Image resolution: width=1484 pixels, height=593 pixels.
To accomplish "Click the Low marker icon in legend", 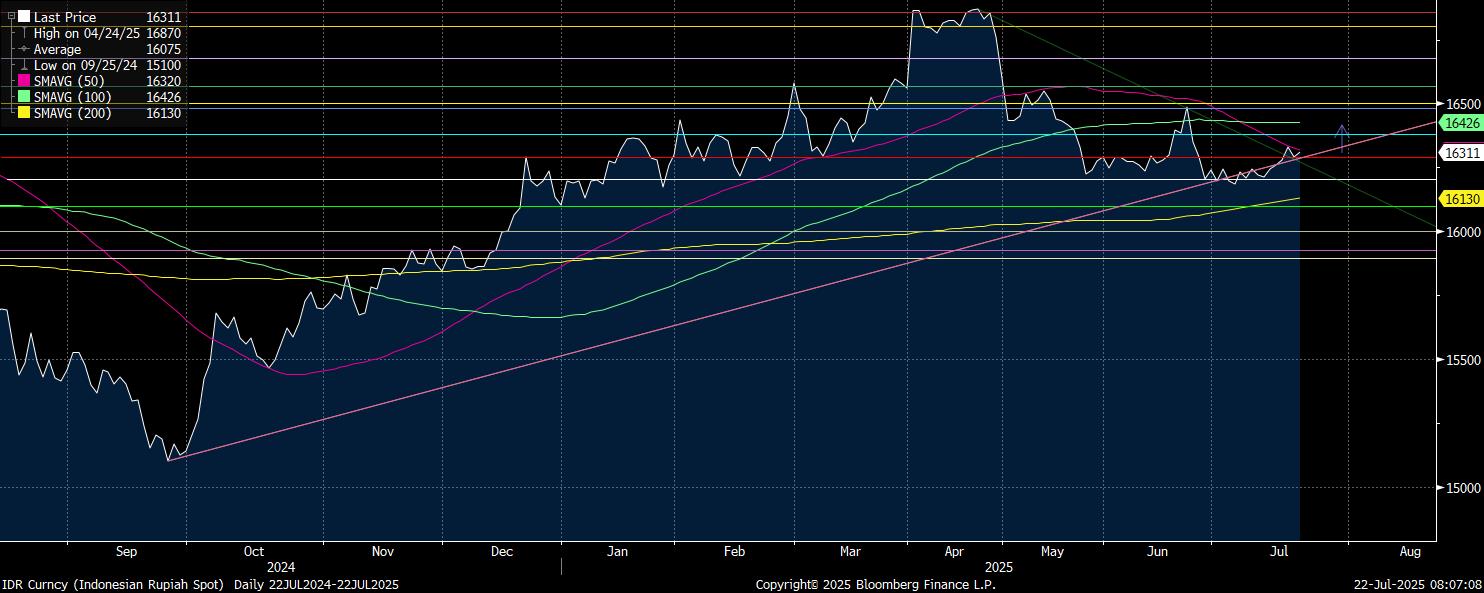I will click(x=24, y=65).
